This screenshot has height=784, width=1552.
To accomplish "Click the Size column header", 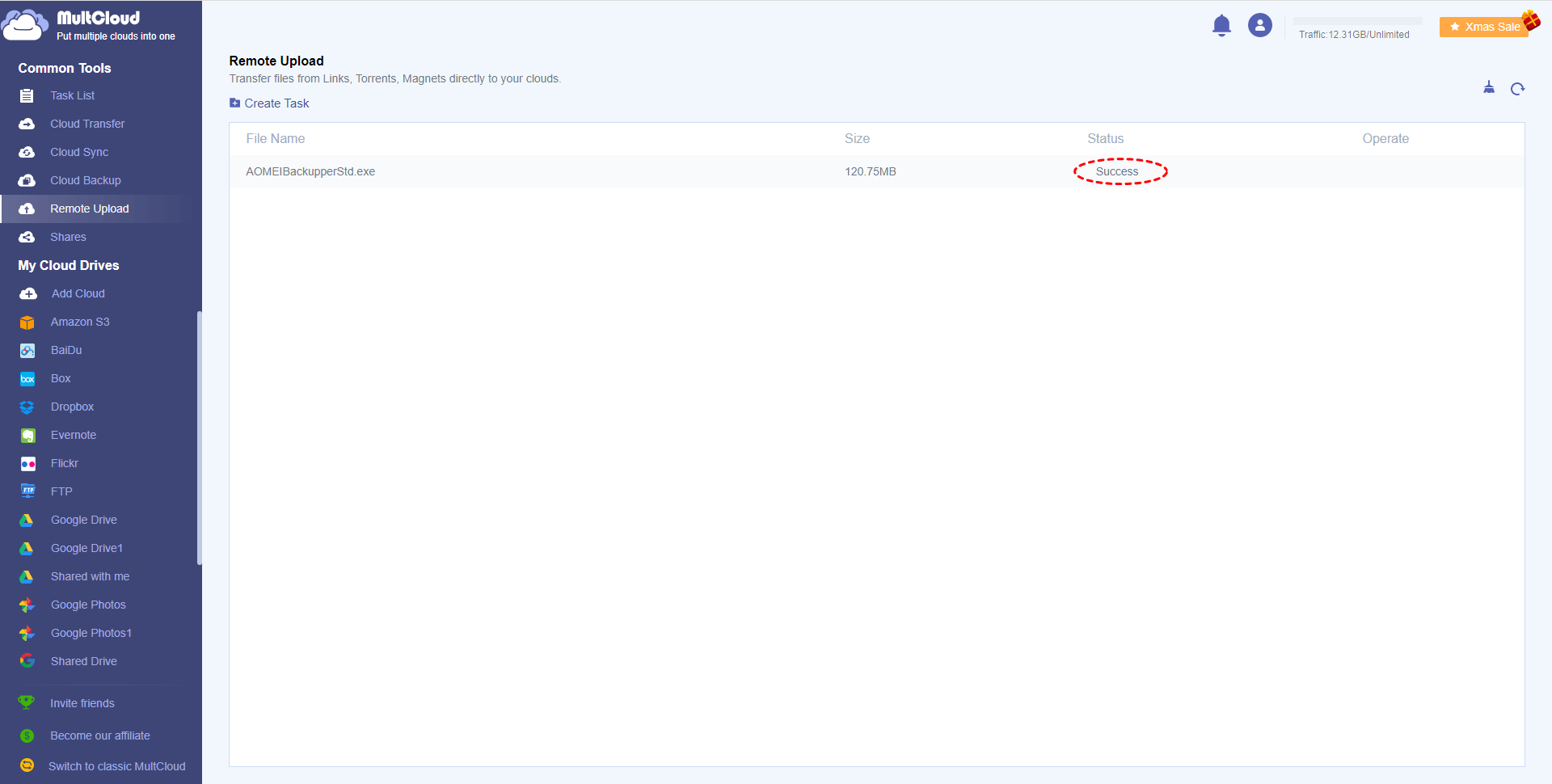I will click(x=857, y=139).
